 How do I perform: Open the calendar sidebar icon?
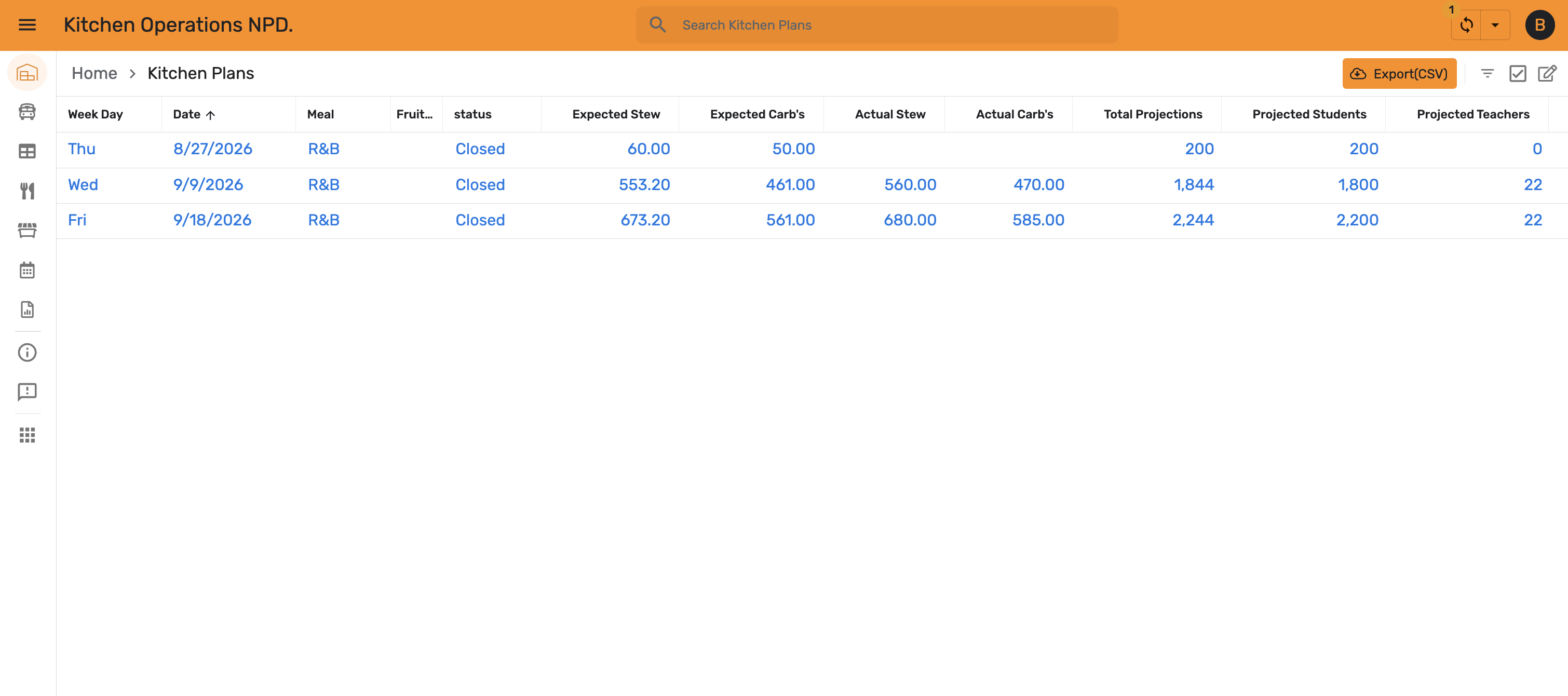coord(28,270)
